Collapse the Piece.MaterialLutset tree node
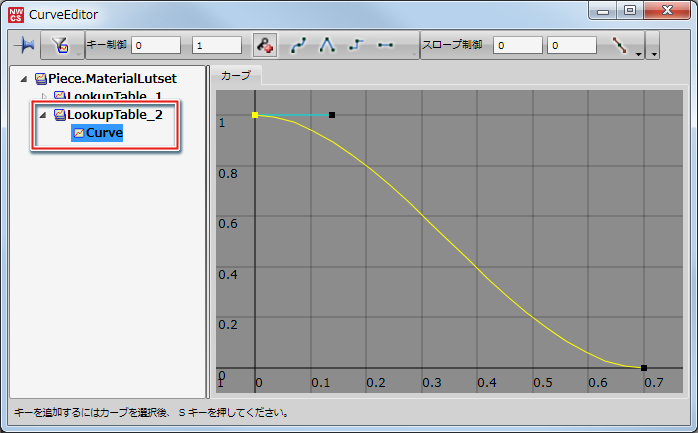698x433 pixels. (x=24, y=78)
